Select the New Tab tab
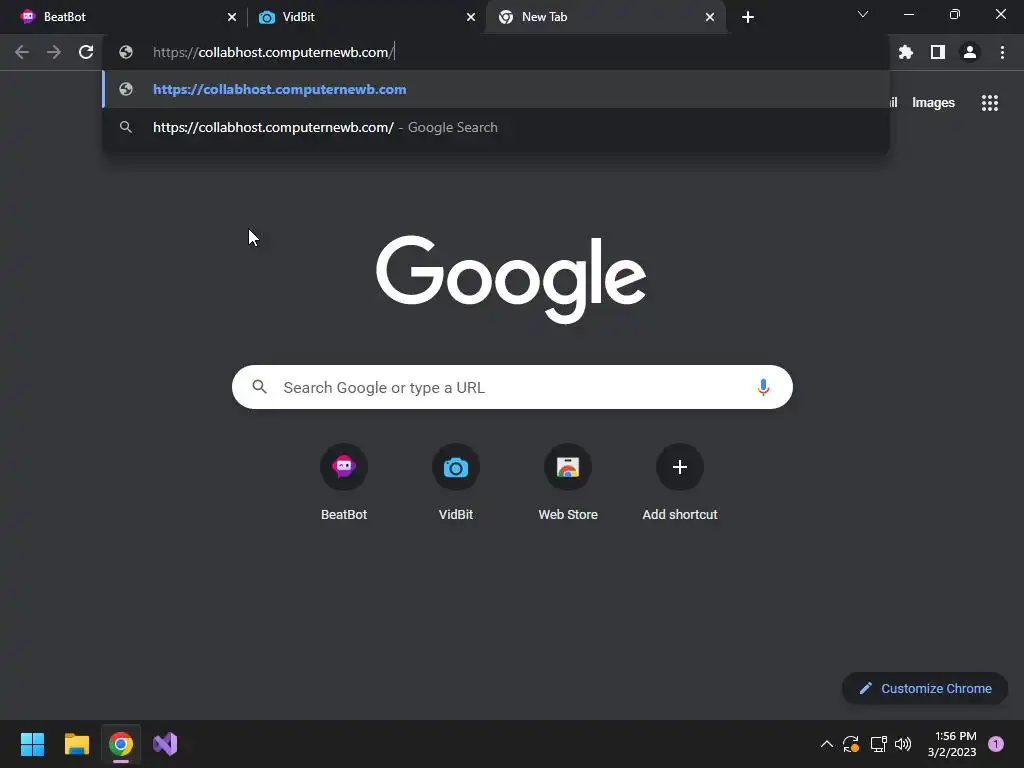1024x768 pixels. (604, 17)
